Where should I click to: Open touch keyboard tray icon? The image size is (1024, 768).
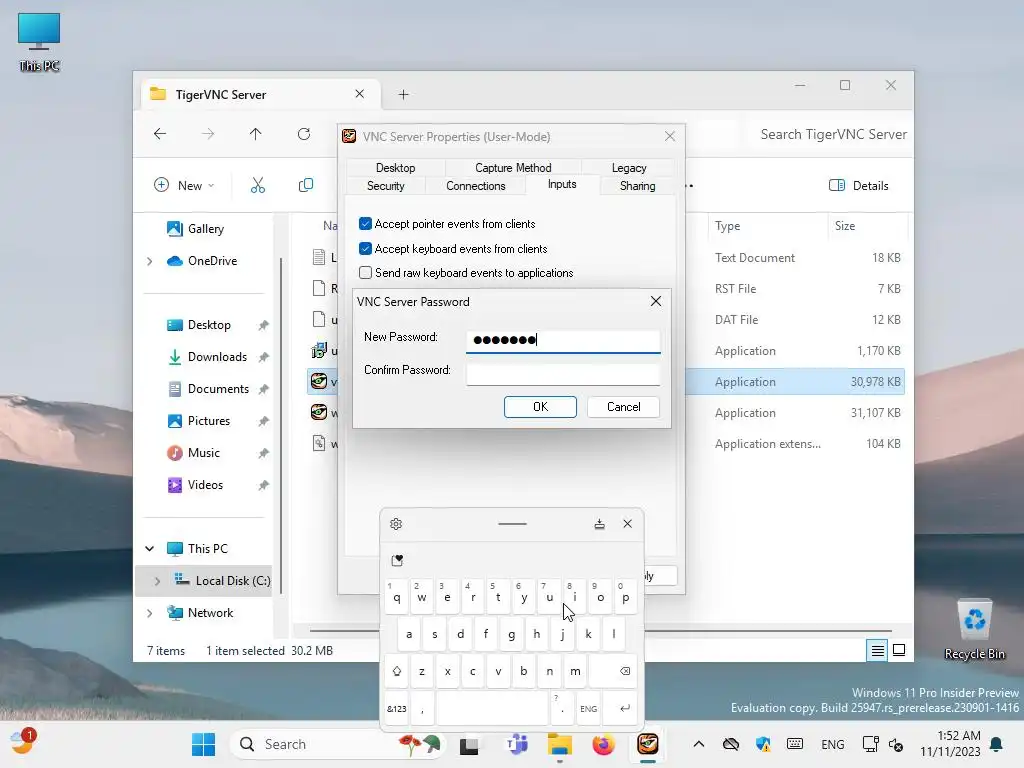click(795, 744)
